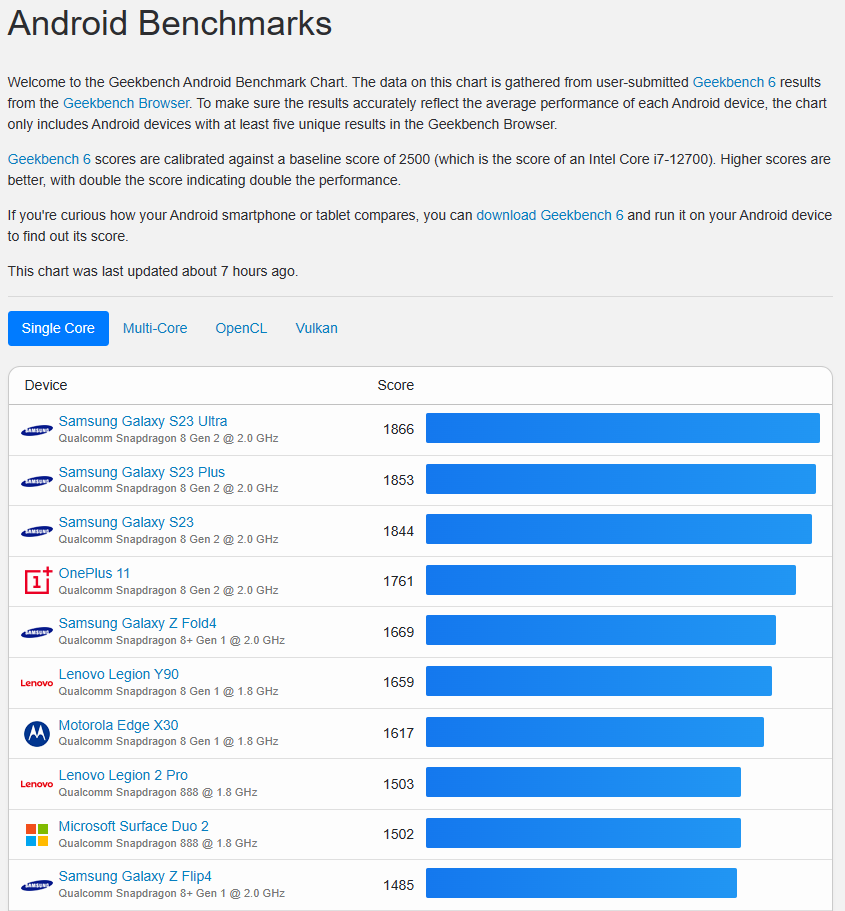Switch to the Multi-Core tab
Viewport: 845px width, 911px height.
155,328
